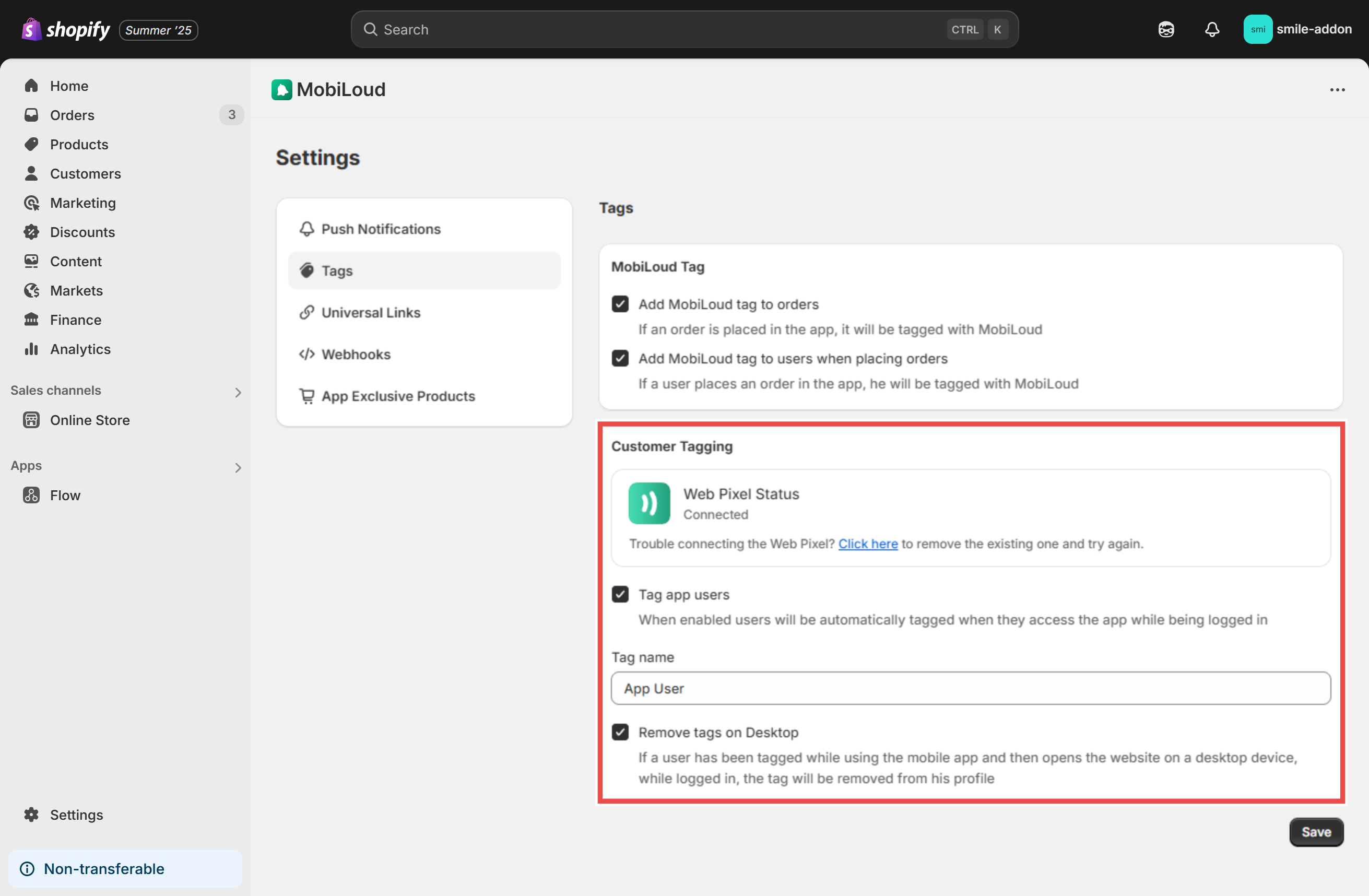Uncheck tag users when placing orders

(620, 358)
